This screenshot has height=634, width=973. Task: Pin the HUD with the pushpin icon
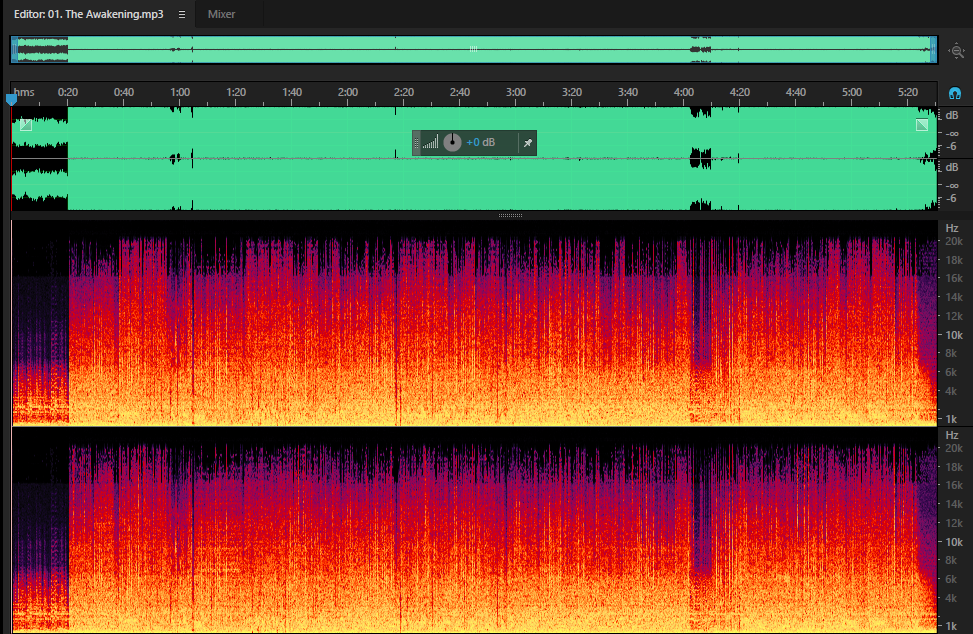(x=527, y=143)
